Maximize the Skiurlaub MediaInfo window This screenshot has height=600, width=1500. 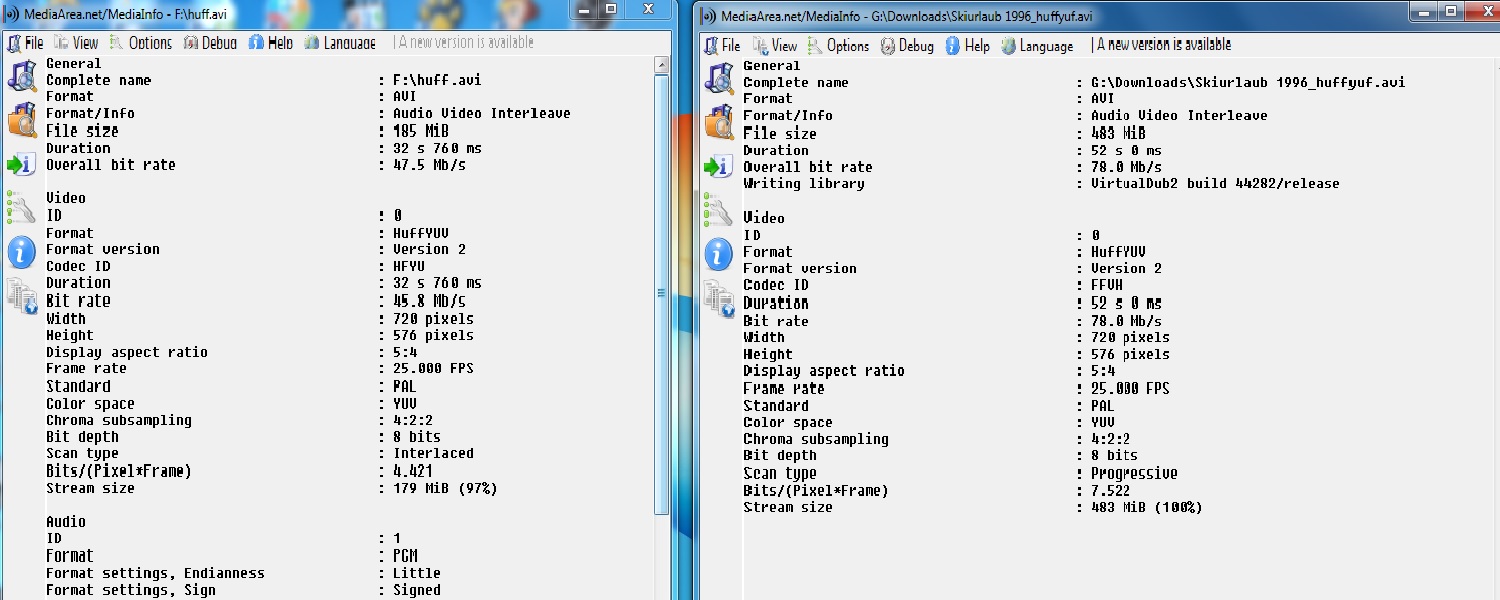1449,10
